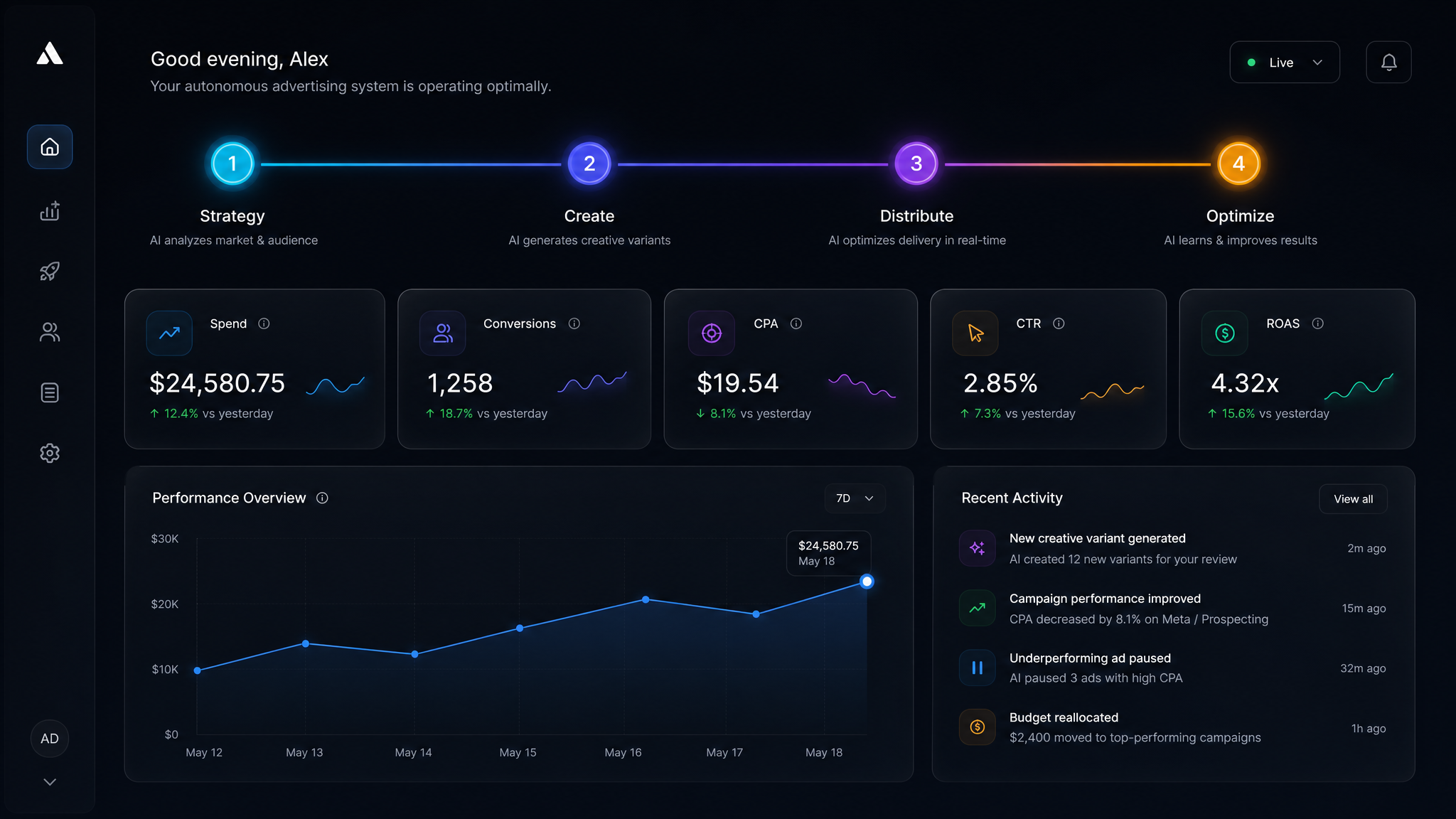Click '12.4% vs yesterday' text
The image size is (1456, 819).
(x=211, y=414)
